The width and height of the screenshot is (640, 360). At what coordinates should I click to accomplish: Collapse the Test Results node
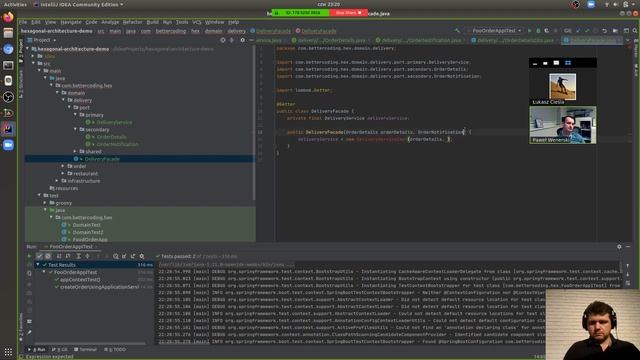click(x=38, y=265)
